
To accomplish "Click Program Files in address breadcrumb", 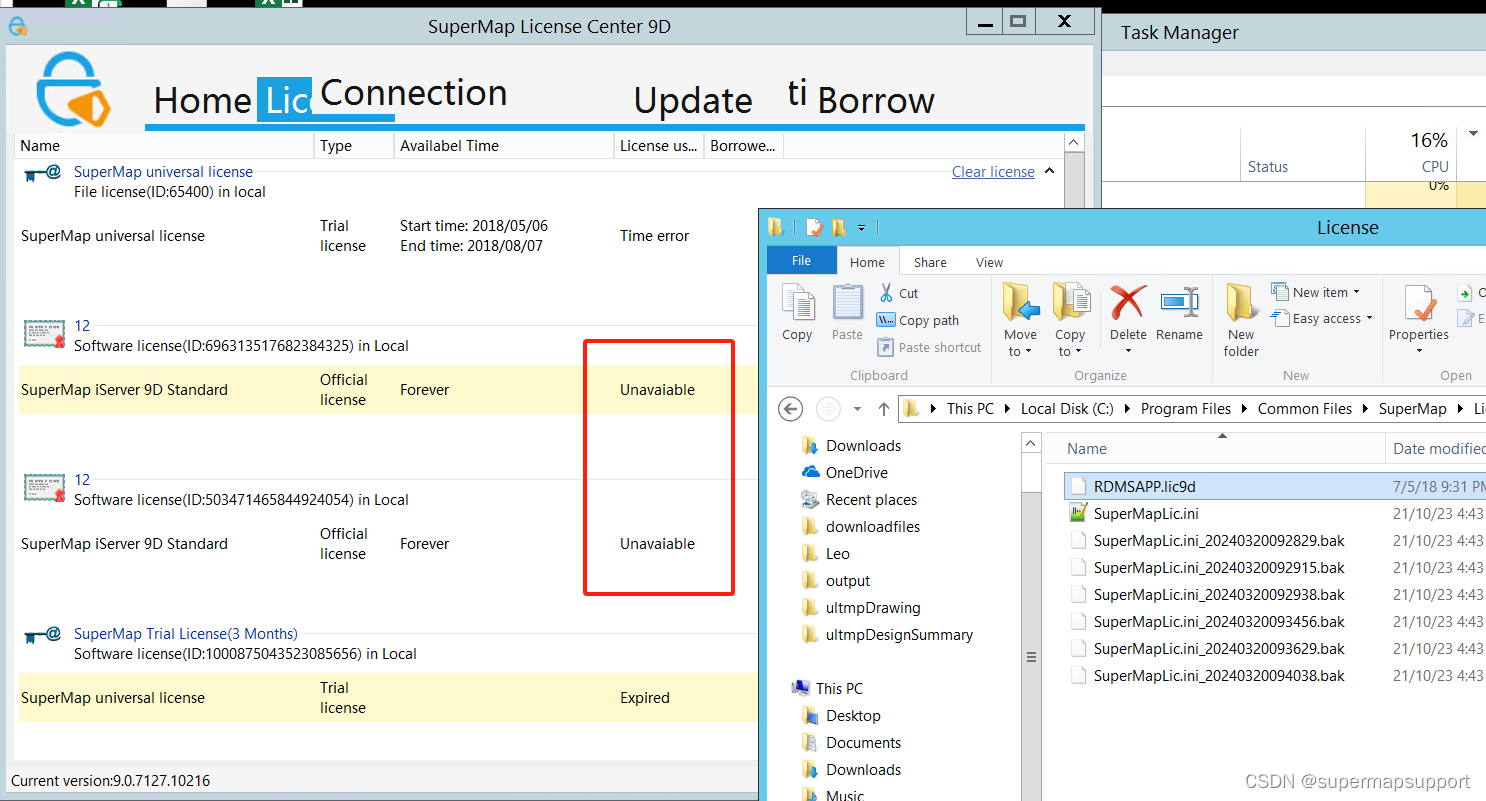I will tap(1186, 408).
